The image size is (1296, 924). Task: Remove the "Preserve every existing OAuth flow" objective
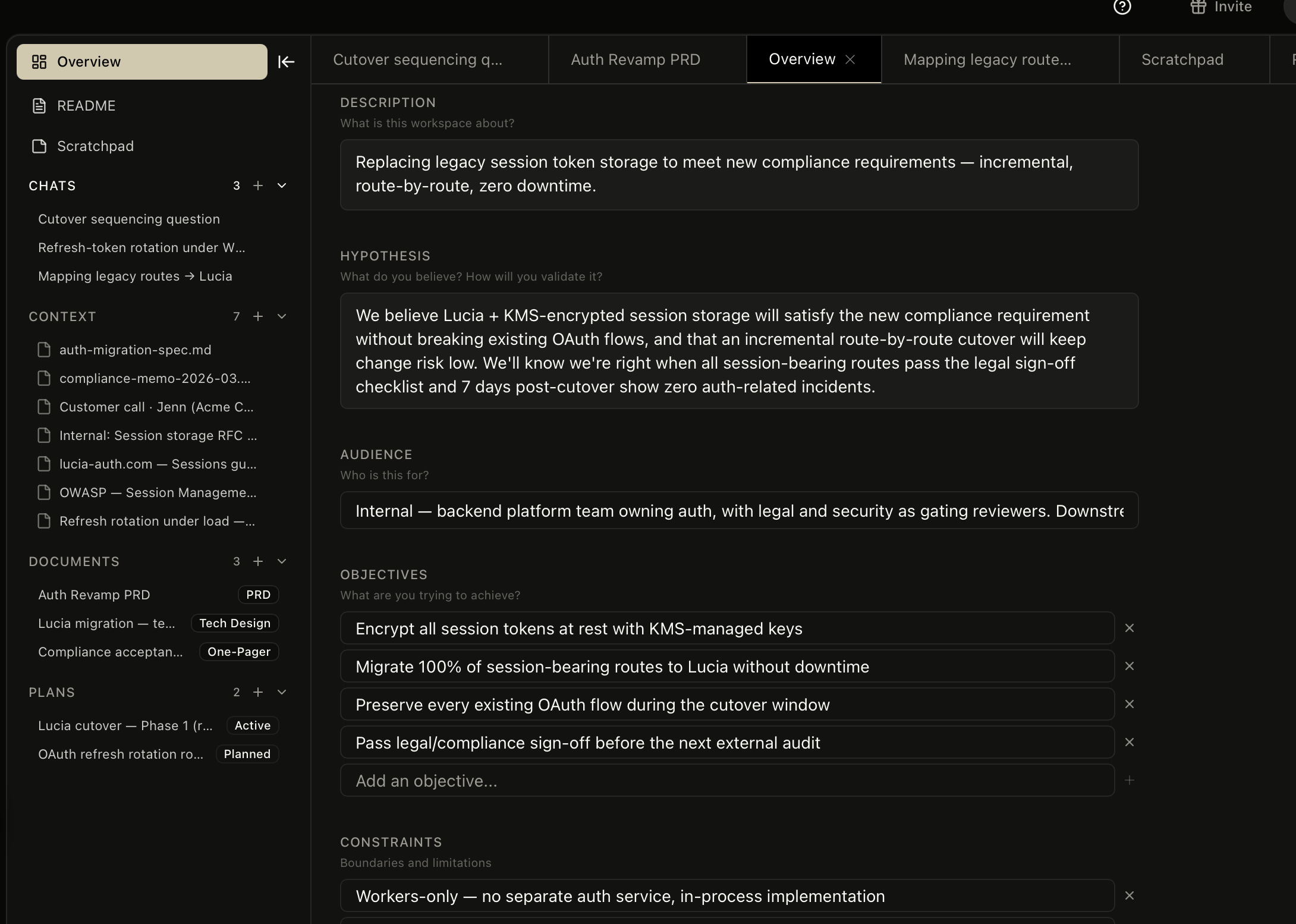tap(1129, 704)
